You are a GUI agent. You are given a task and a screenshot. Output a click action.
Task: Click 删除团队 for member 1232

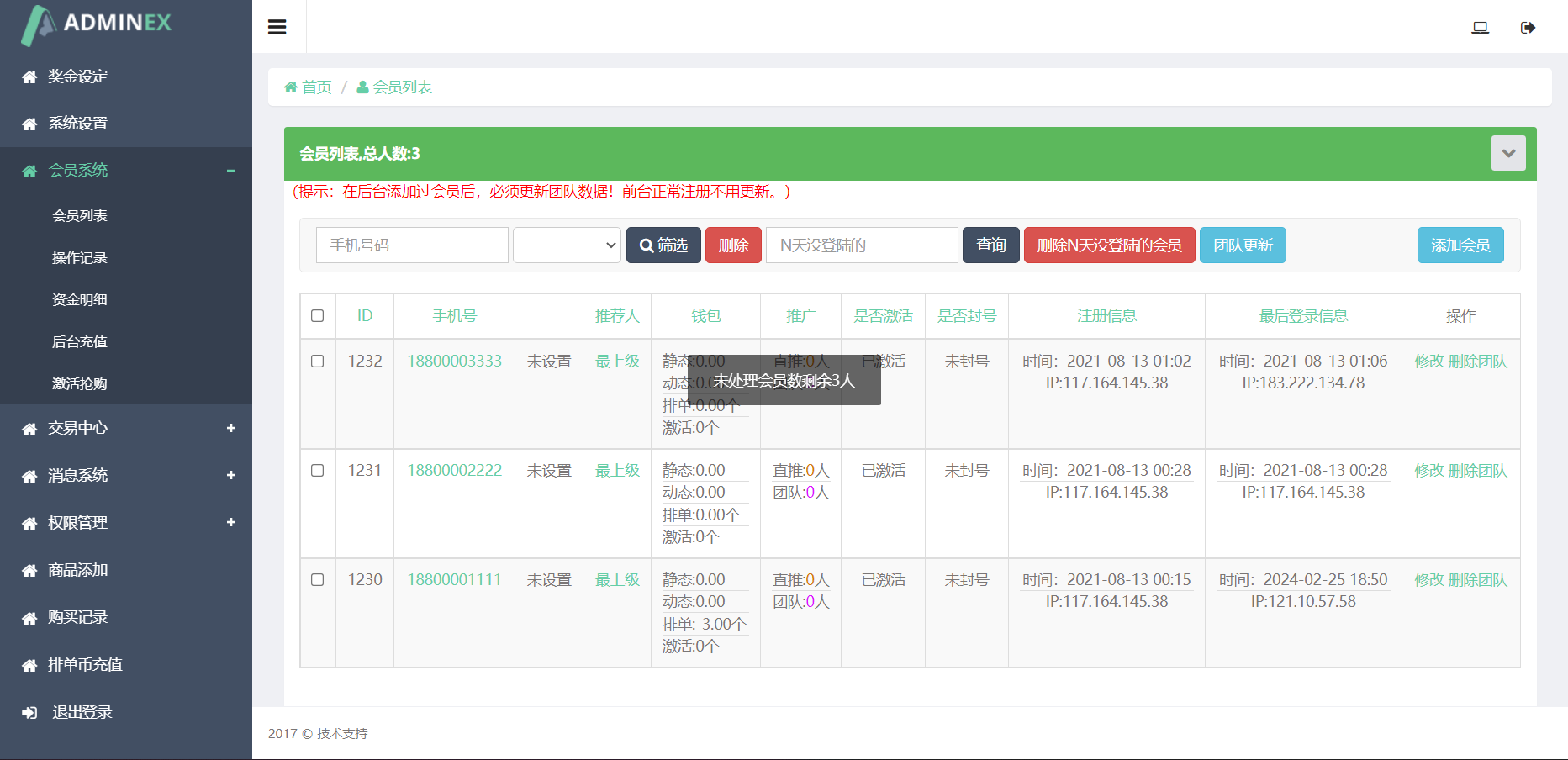tap(1478, 361)
